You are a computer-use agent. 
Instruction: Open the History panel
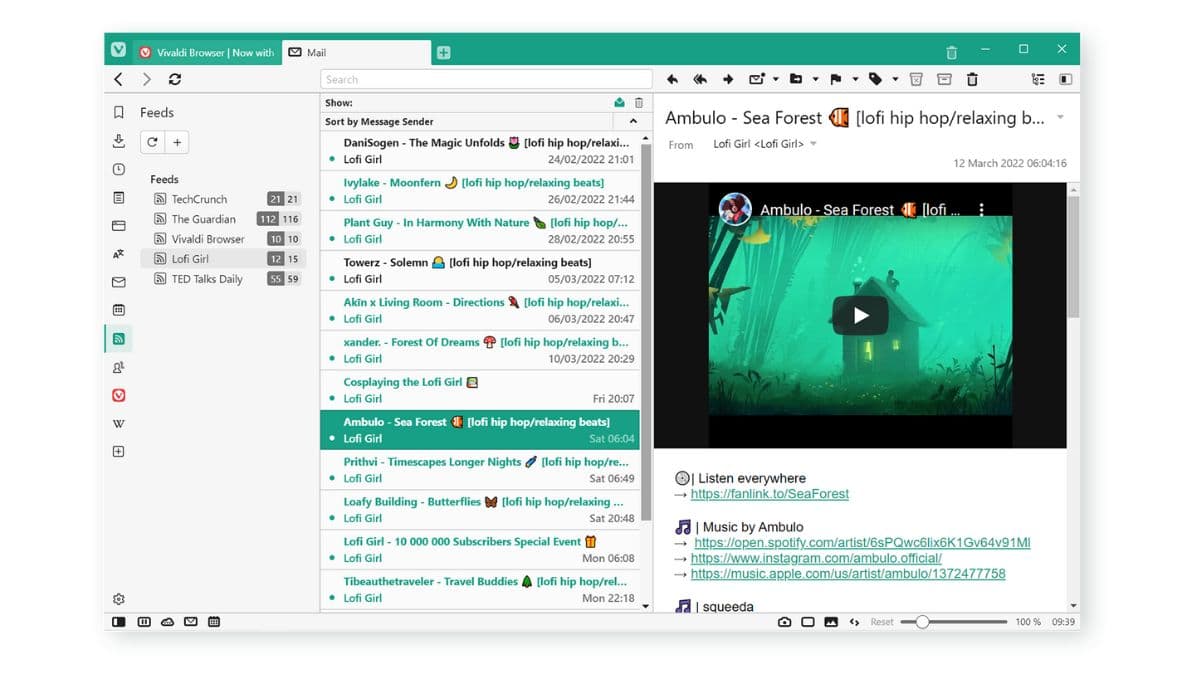coord(118,169)
